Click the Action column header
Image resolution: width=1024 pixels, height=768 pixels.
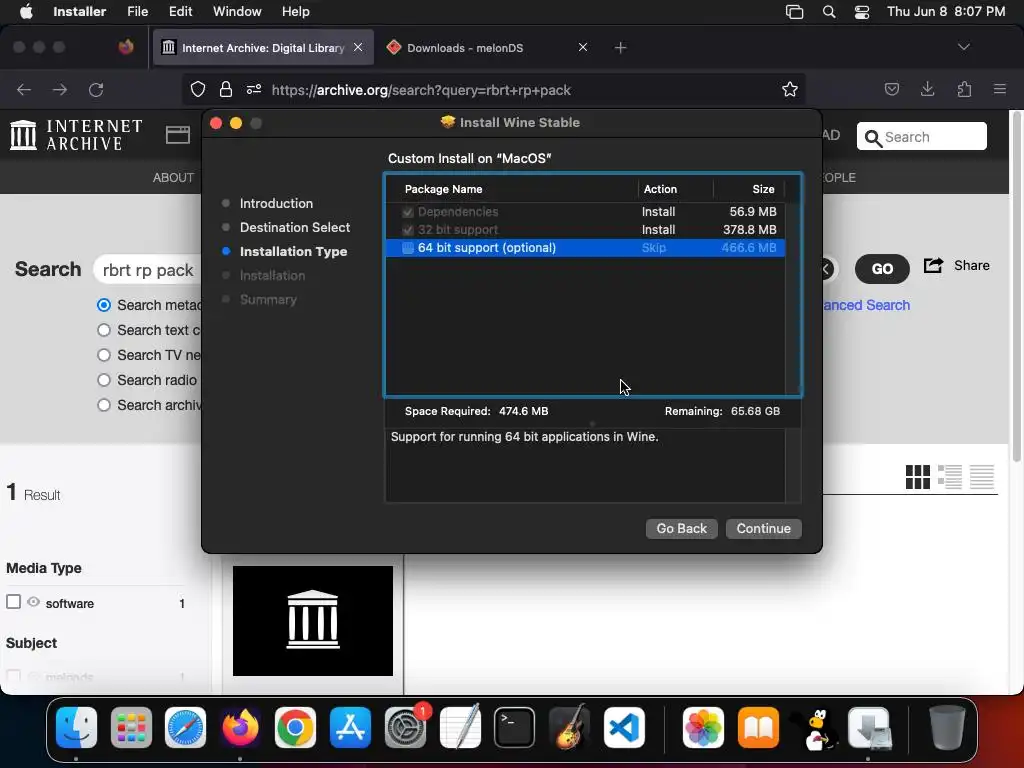pos(660,189)
